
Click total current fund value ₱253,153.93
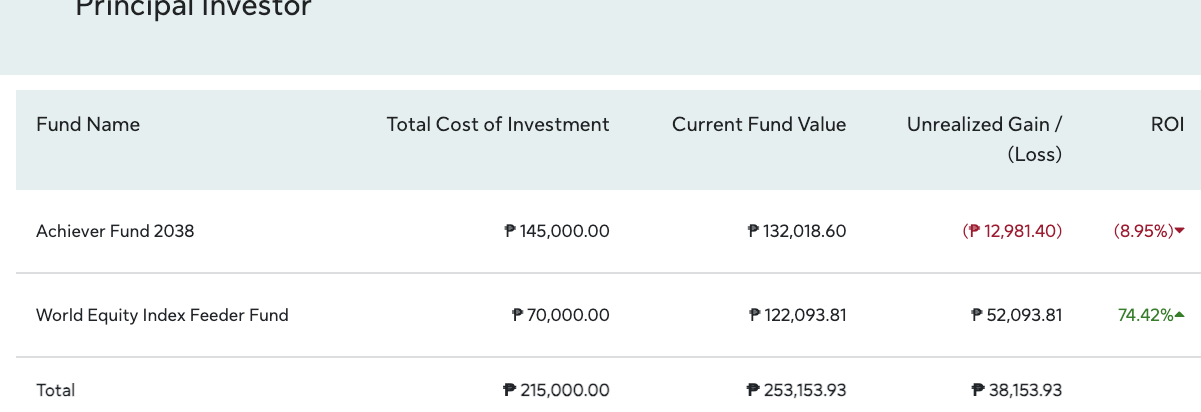(797, 390)
